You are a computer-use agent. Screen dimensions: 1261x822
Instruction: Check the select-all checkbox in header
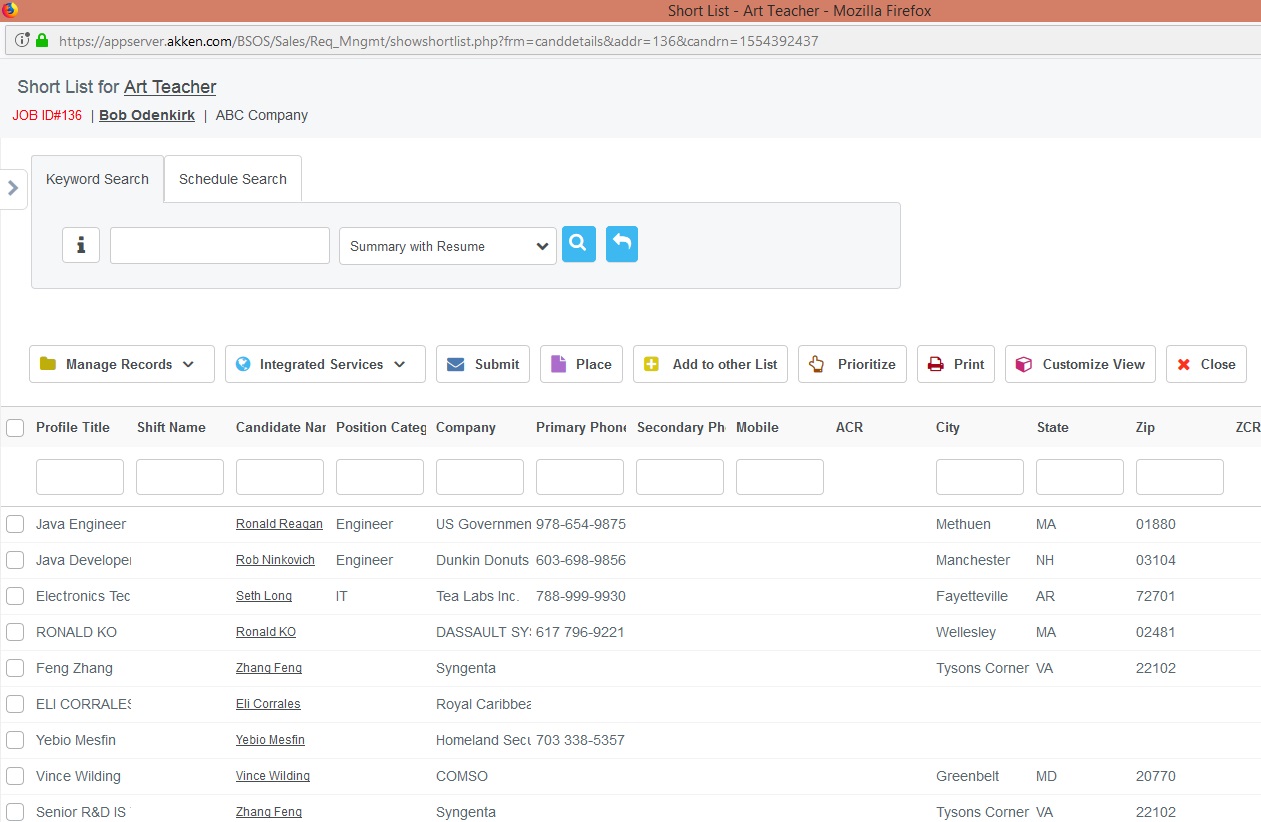15,427
